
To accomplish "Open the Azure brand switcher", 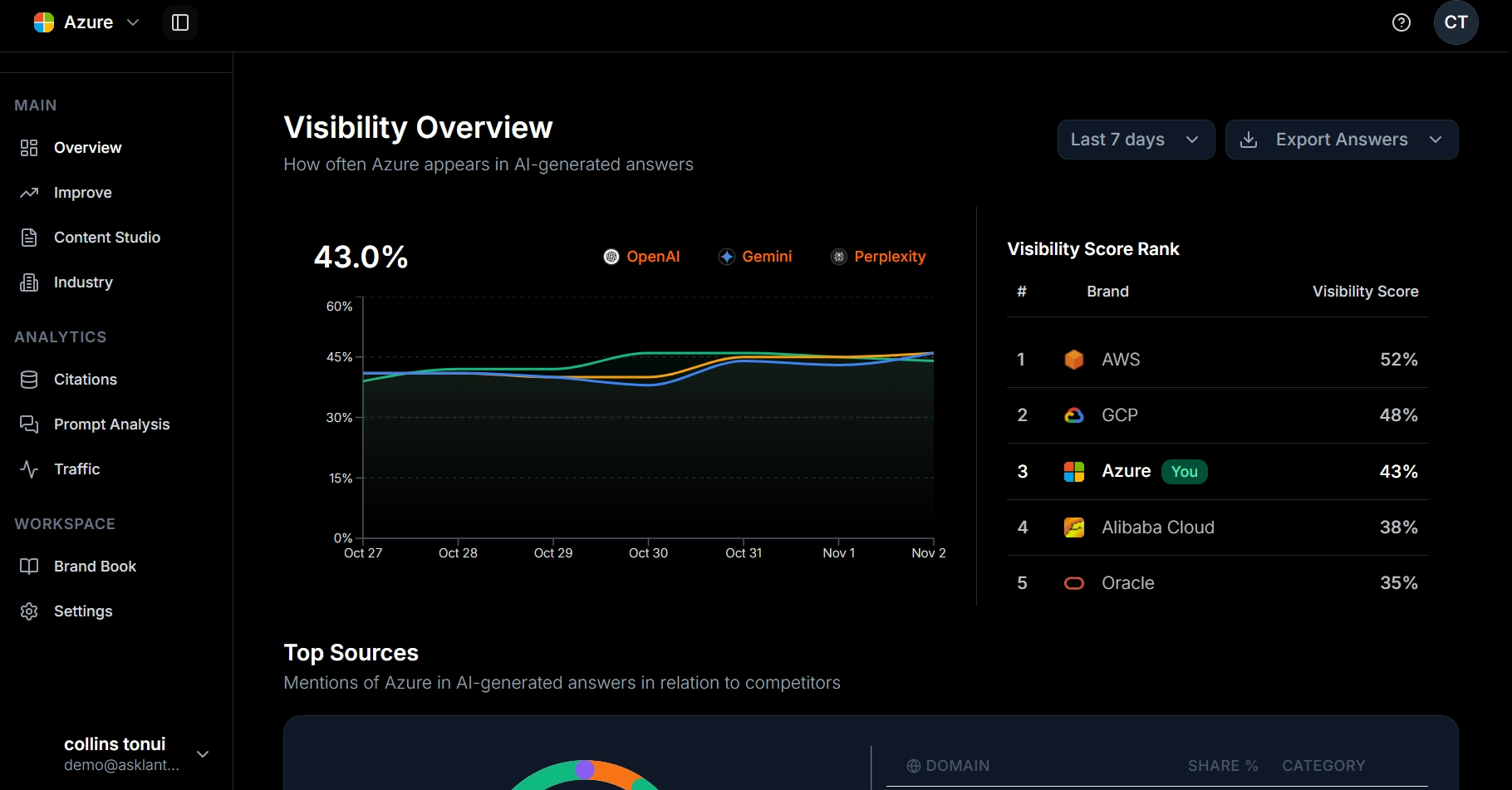I will pos(86,22).
